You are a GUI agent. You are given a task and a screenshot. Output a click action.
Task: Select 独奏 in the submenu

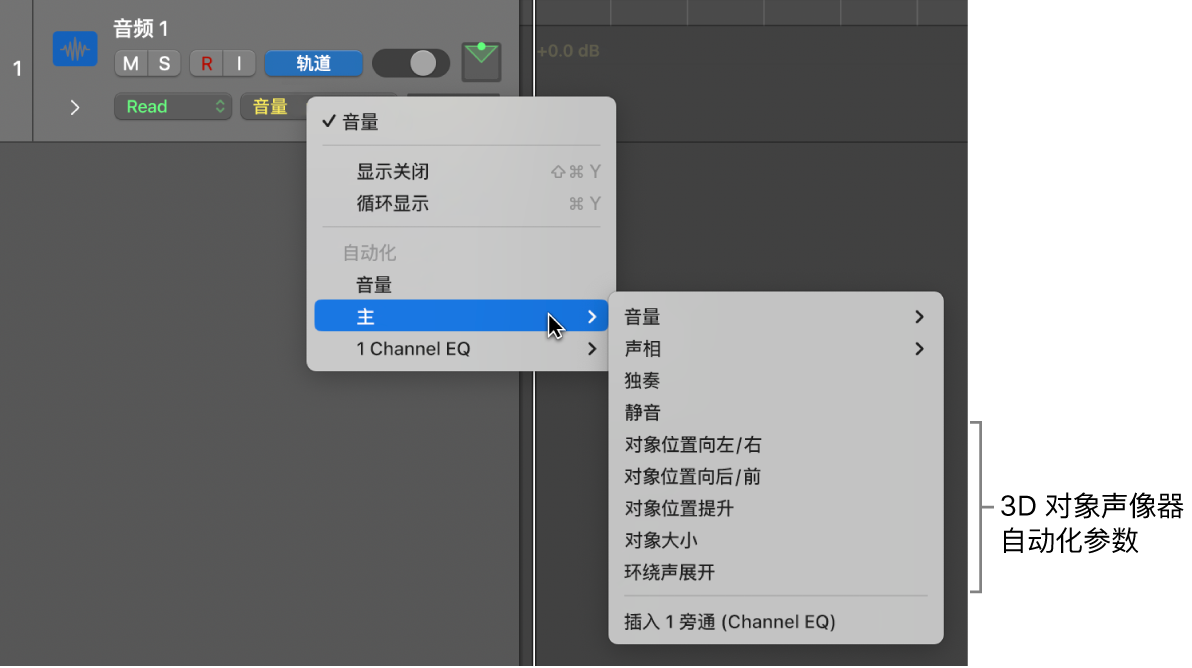click(x=642, y=381)
